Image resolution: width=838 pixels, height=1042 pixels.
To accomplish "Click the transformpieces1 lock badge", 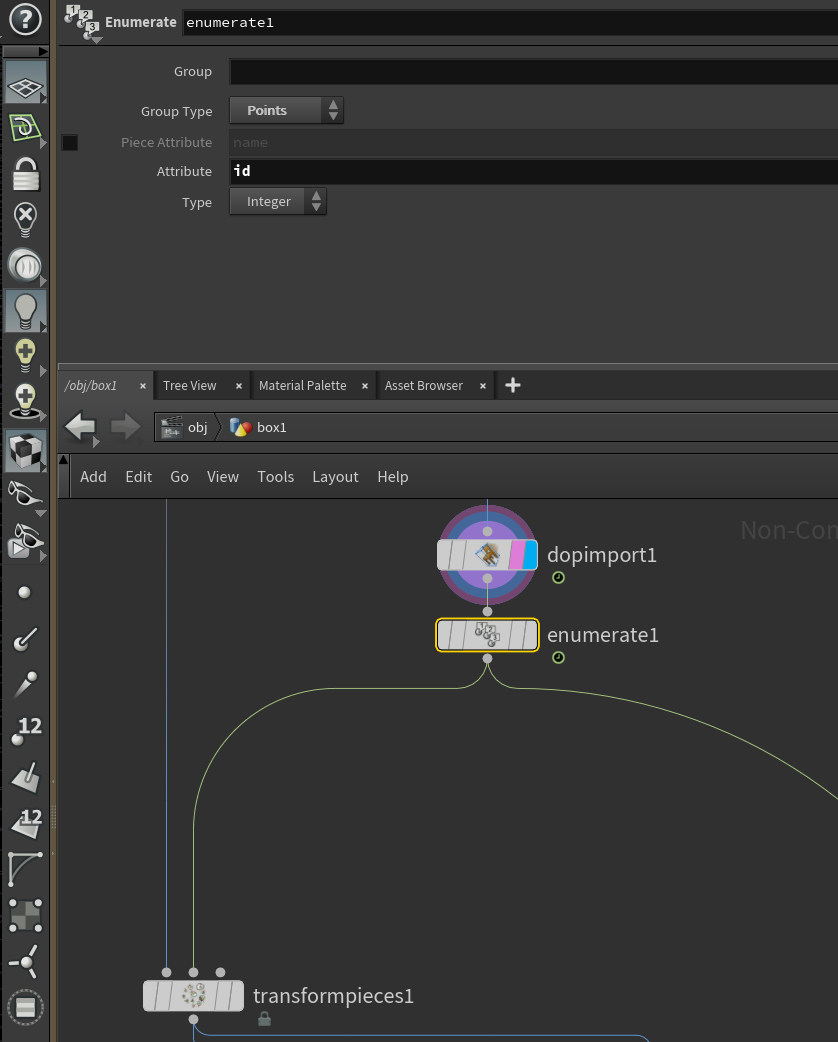I will pyautogui.click(x=264, y=1019).
